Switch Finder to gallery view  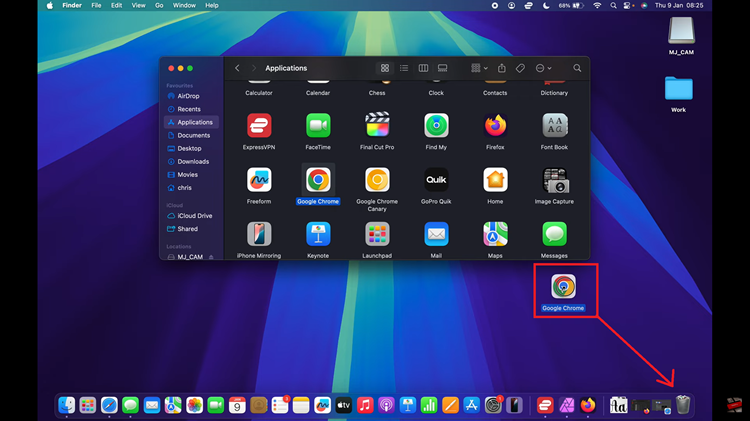tap(442, 68)
